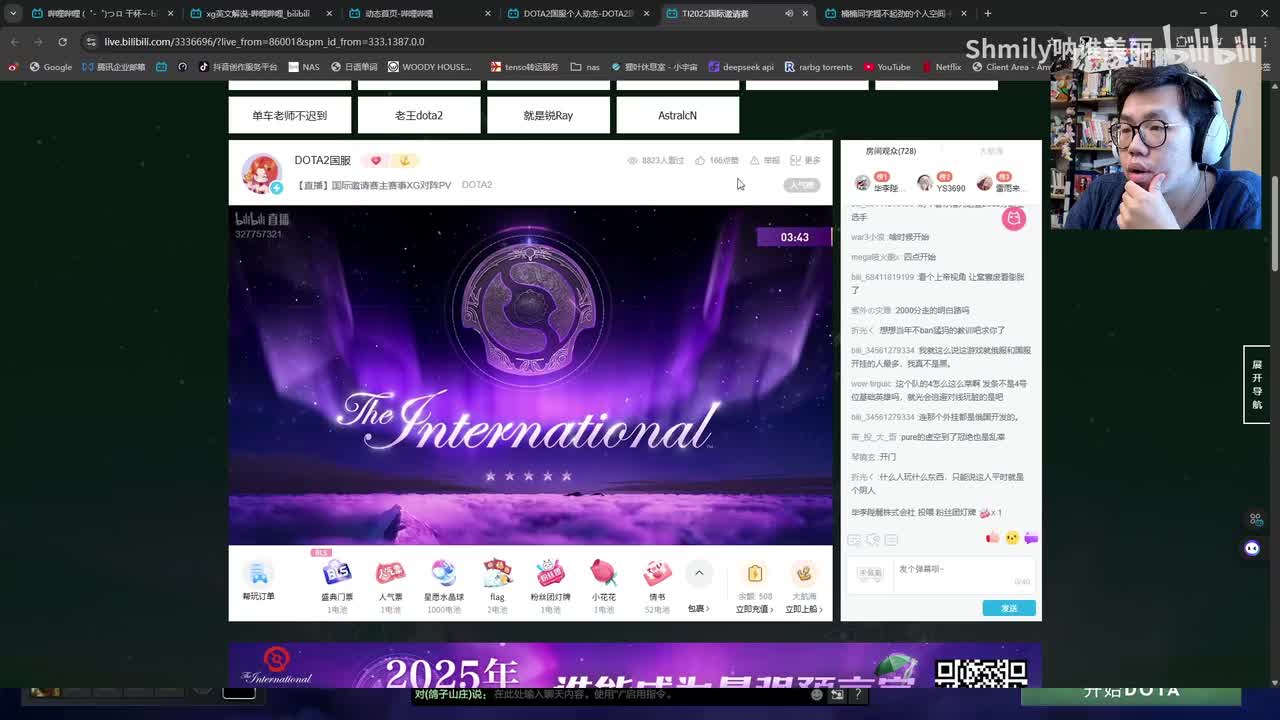Select the 小花花 flower gift

[x=603, y=573]
